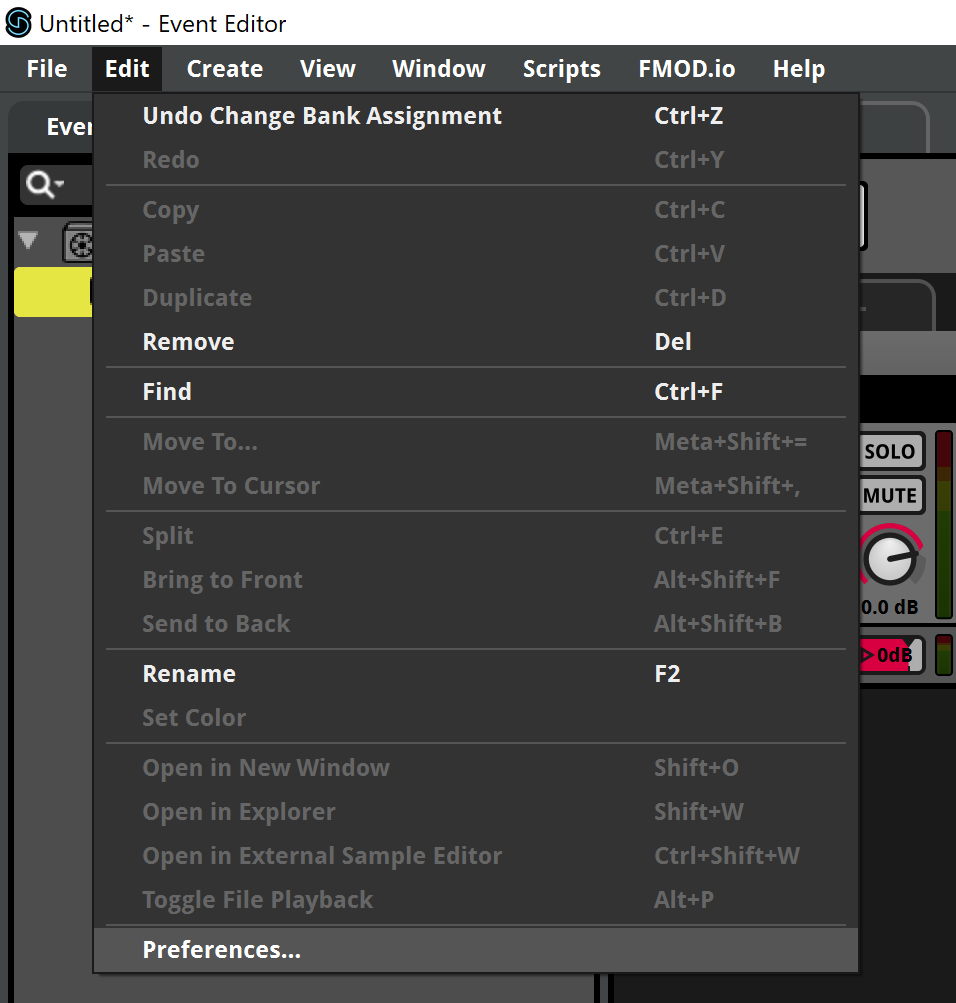Open the search magnifier dropdown

tap(45, 185)
